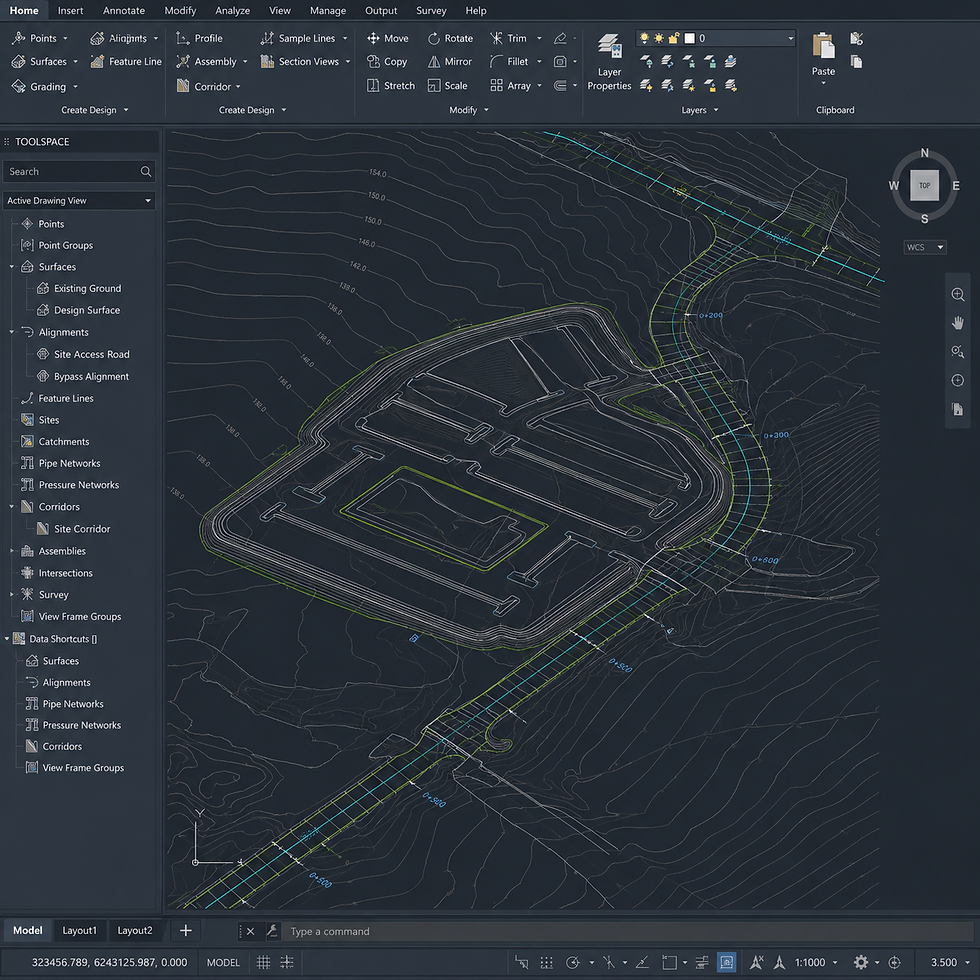Viewport: 980px width, 980px height.
Task: Click the Points button in ribbon
Action: coord(39,38)
